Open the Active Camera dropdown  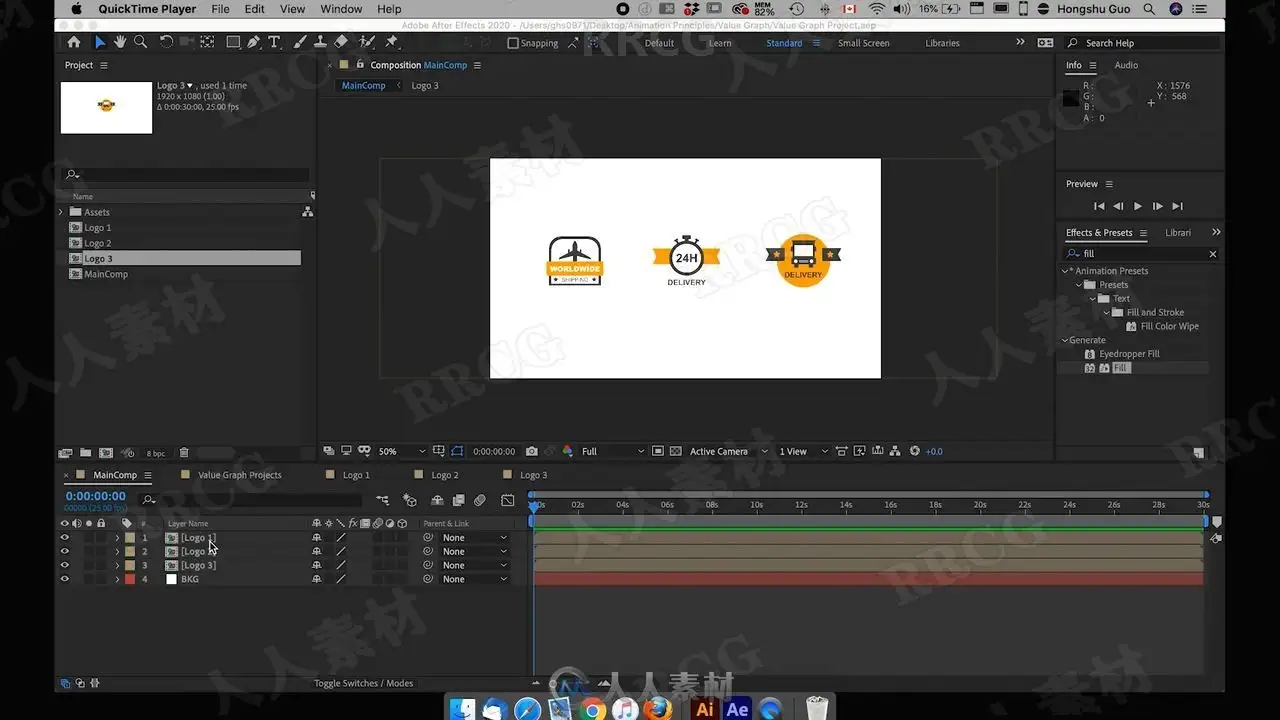728,451
